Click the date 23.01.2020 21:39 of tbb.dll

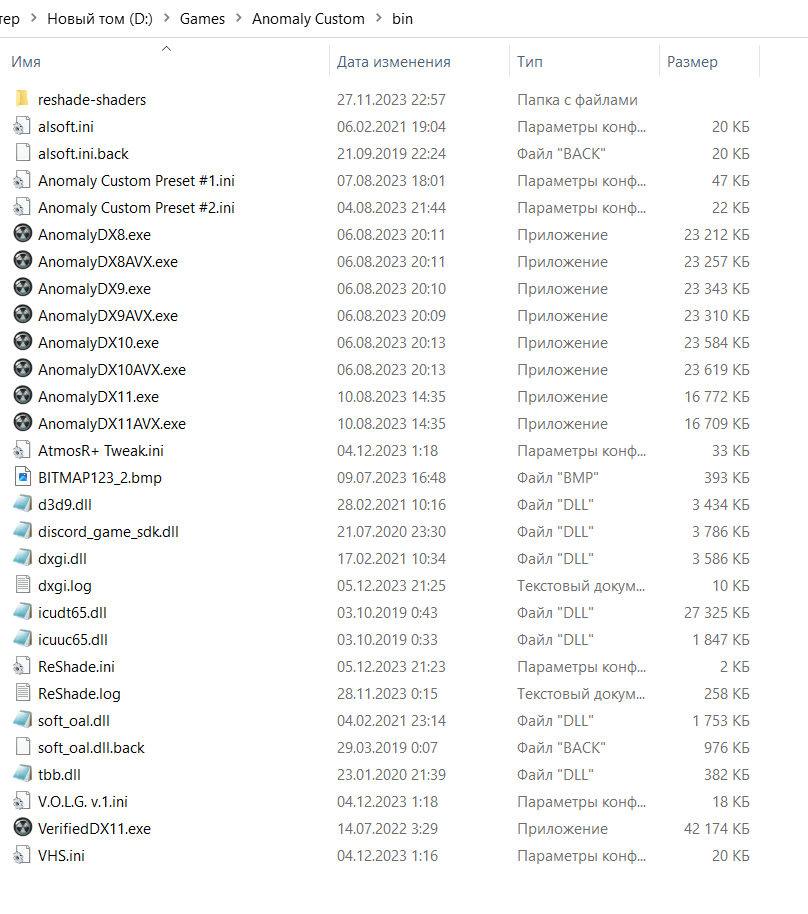pos(391,775)
